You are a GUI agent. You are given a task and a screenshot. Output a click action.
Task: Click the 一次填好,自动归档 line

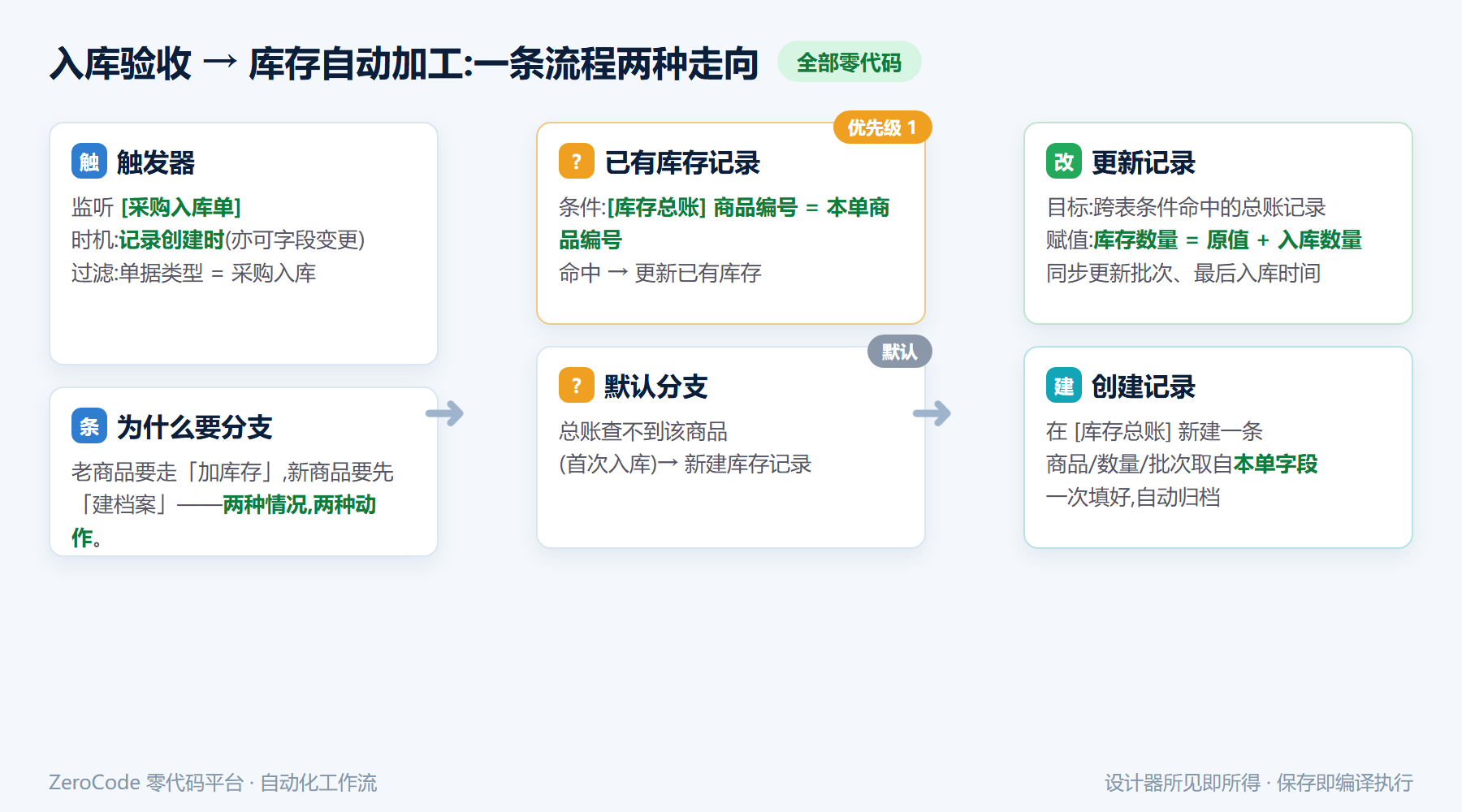[1133, 497]
